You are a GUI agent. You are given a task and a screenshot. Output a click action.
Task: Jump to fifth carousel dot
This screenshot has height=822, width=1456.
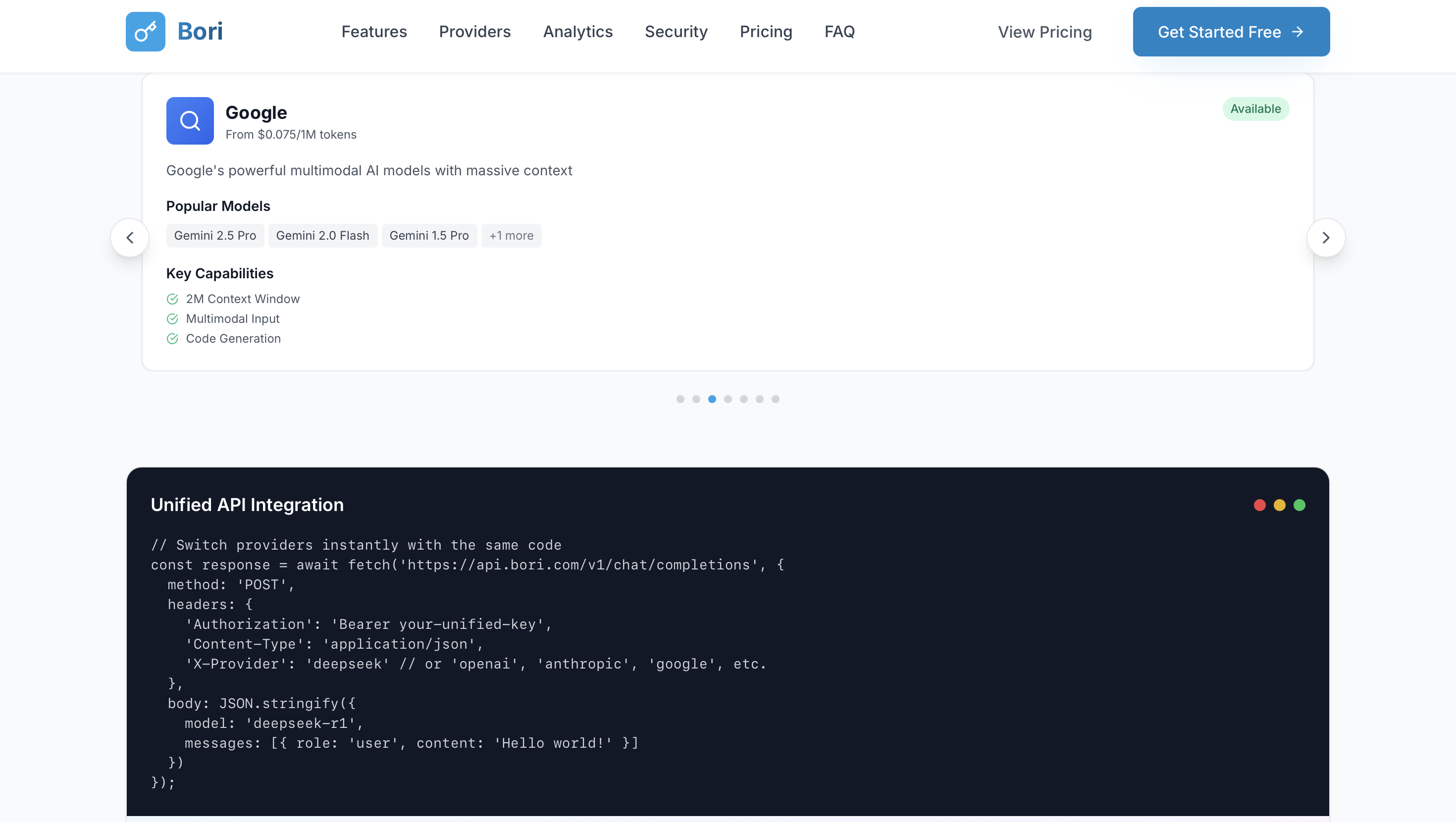(744, 399)
